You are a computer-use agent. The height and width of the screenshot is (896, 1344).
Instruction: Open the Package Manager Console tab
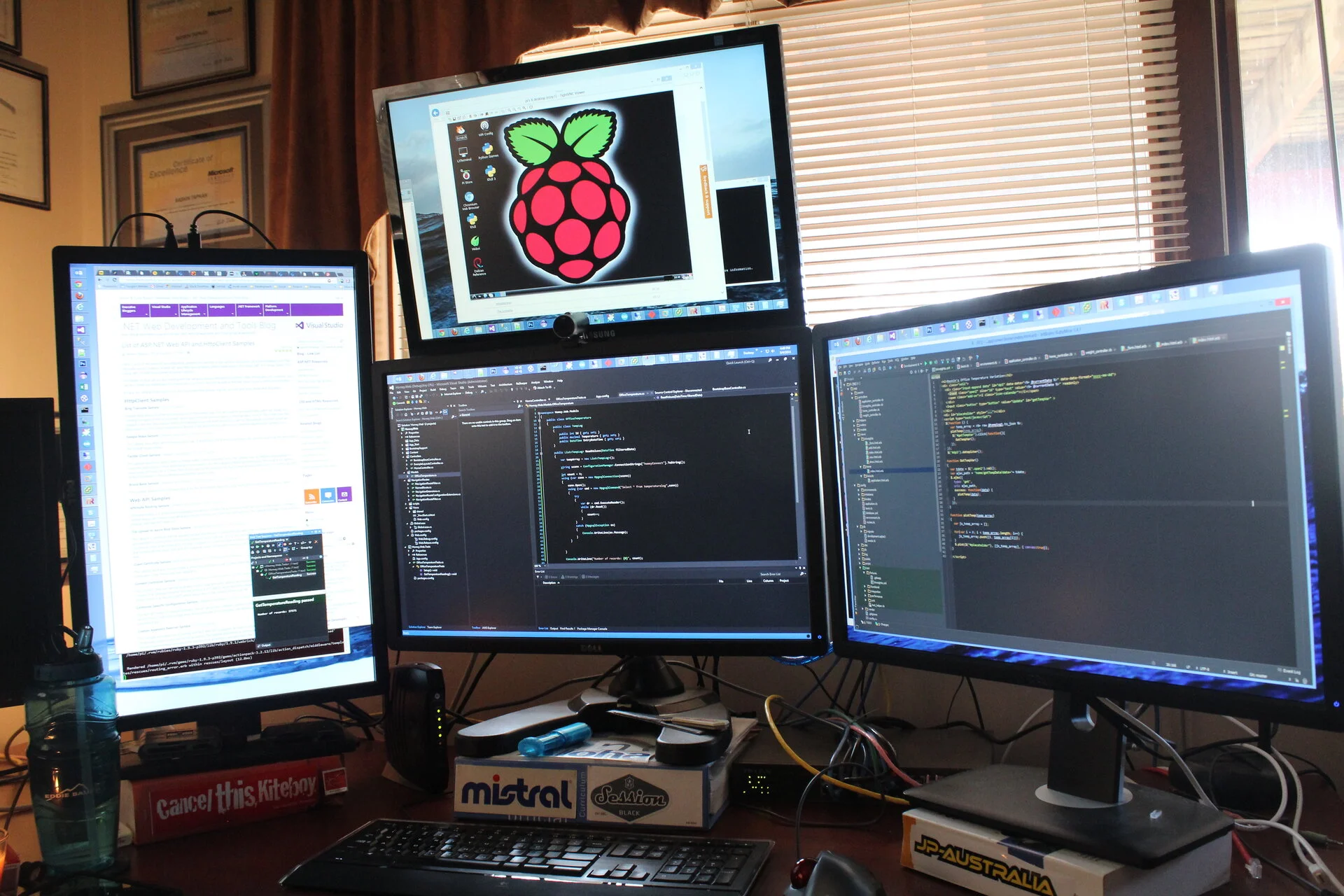click(592, 629)
